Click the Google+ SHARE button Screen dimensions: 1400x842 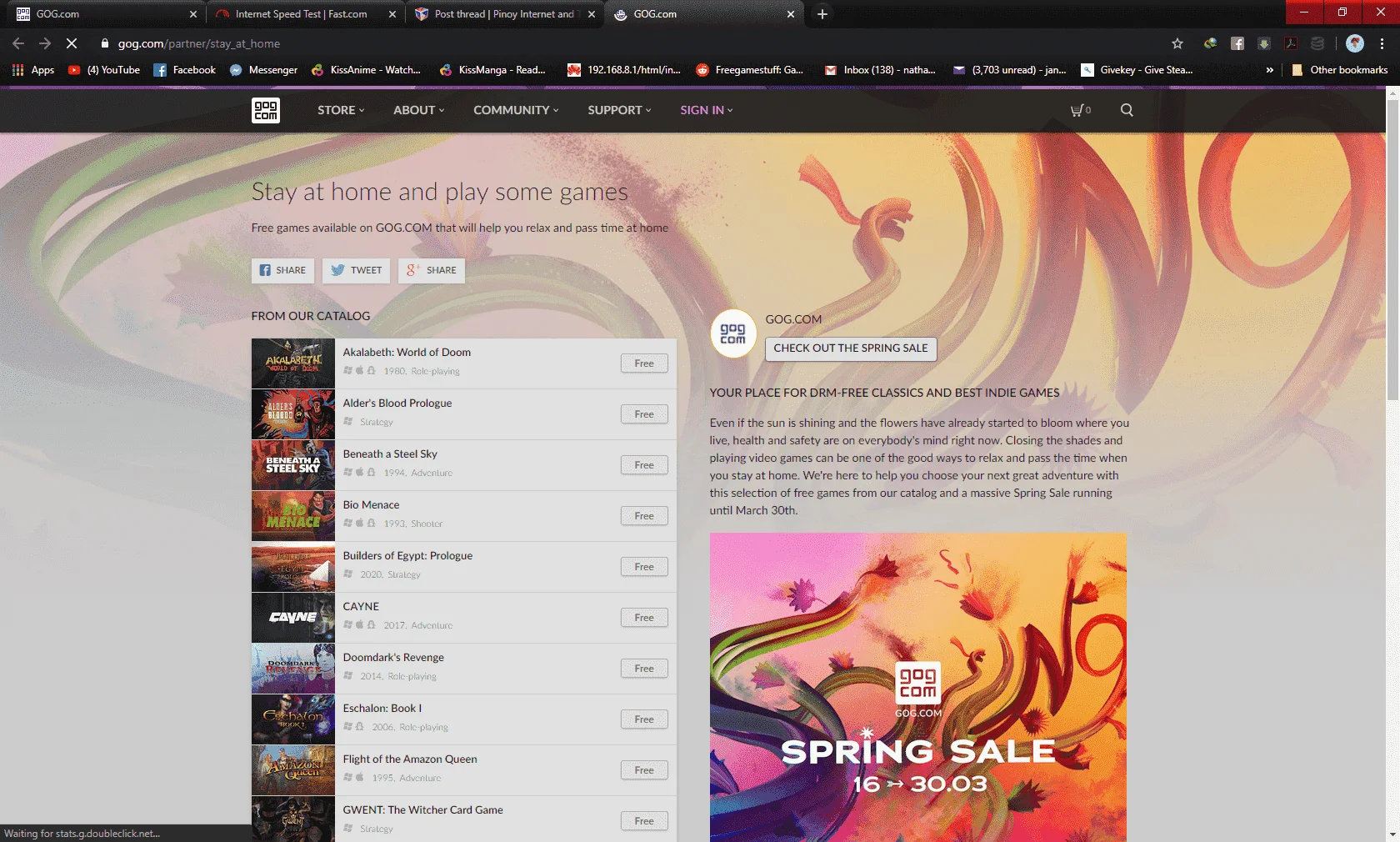tap(432, 270)
